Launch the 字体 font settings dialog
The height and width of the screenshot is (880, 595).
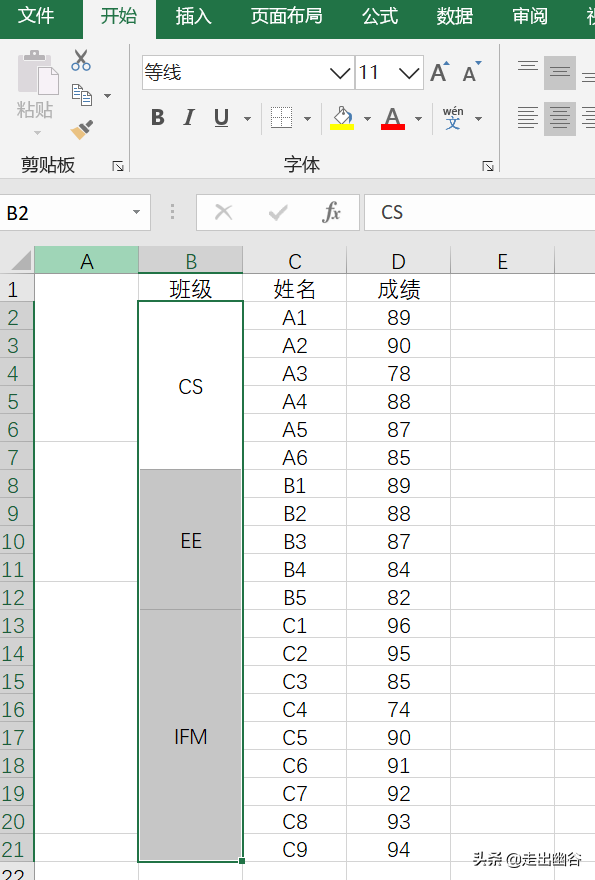[x=488, y=166]
